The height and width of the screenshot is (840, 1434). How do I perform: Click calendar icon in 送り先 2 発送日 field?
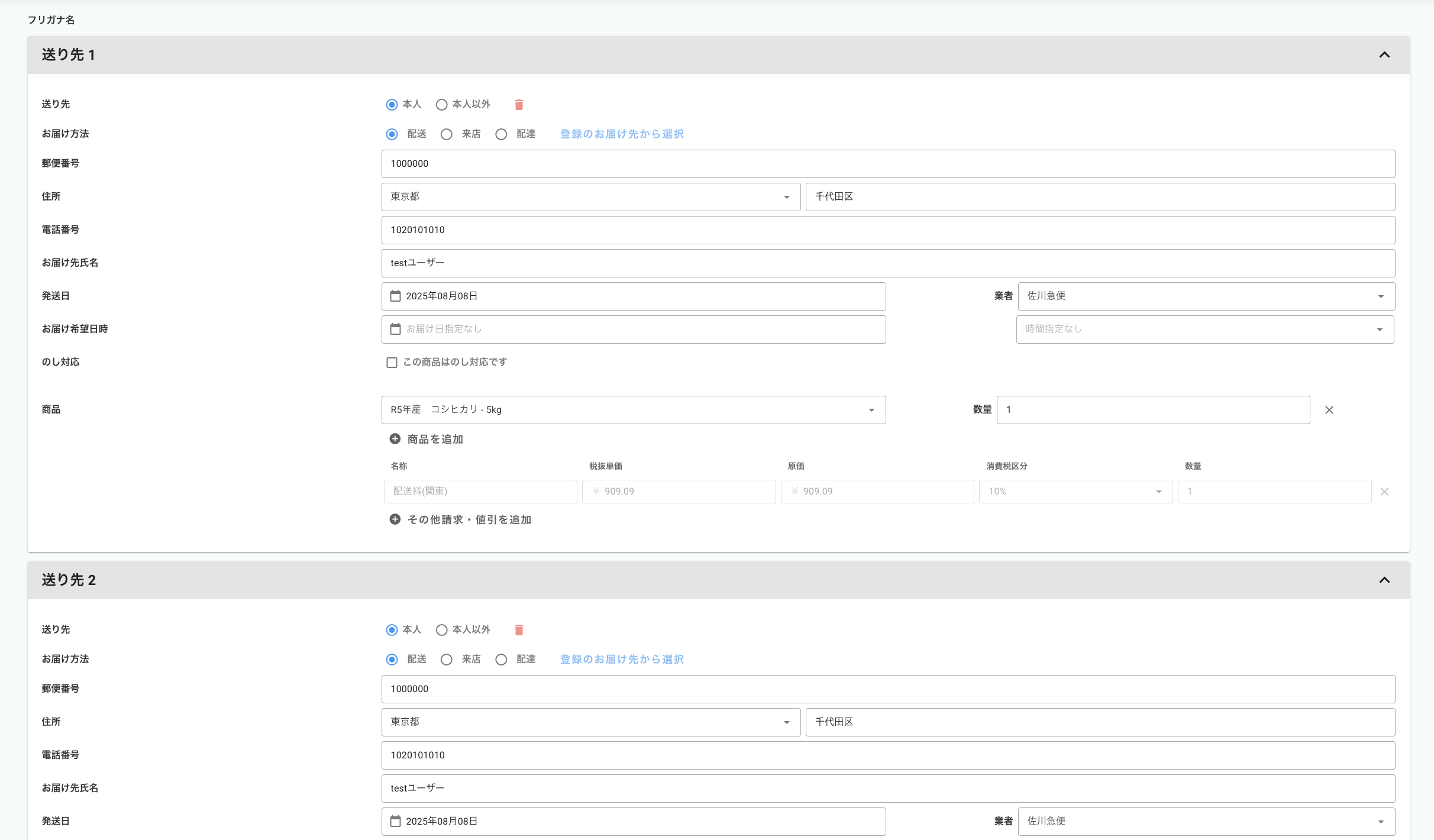click(x=395, y=821)
